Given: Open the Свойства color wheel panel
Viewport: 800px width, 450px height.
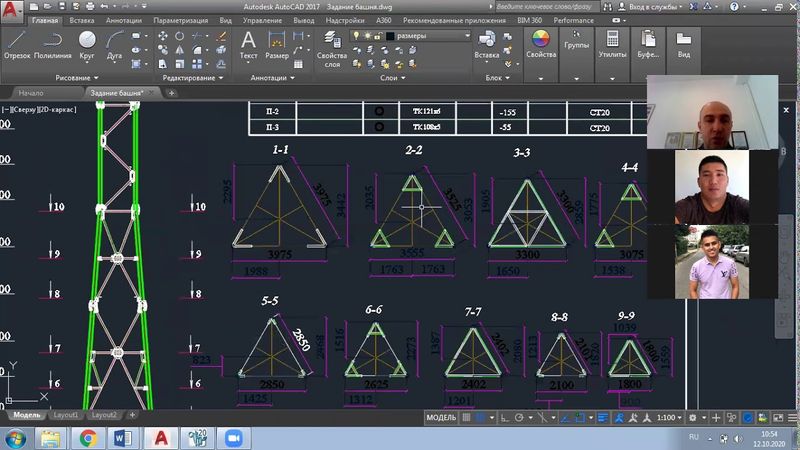Looking at the screenshot, I should pos(540,44).
